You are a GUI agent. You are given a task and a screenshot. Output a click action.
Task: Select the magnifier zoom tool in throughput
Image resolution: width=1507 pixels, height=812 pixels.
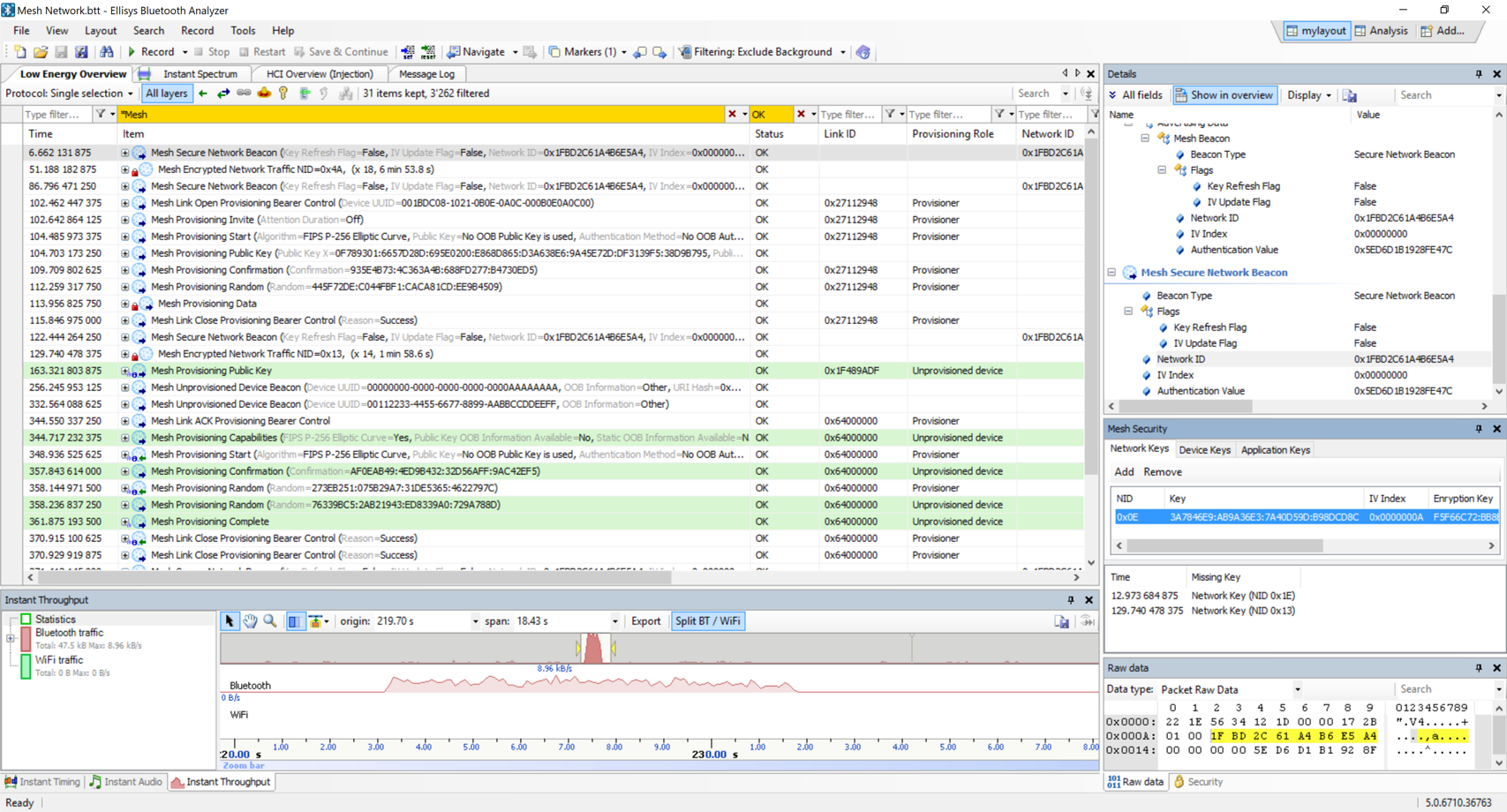(x=270, y=621)
